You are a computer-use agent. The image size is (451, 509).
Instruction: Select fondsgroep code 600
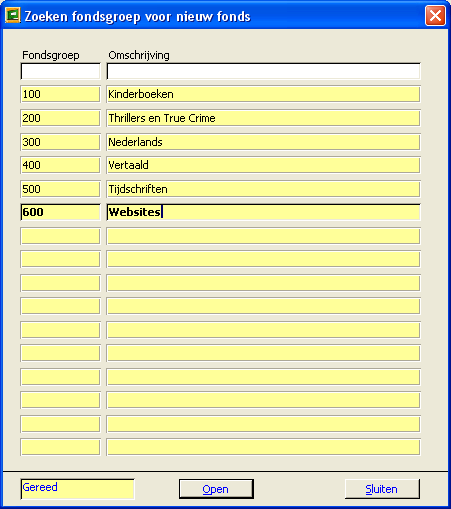(60, 212)
